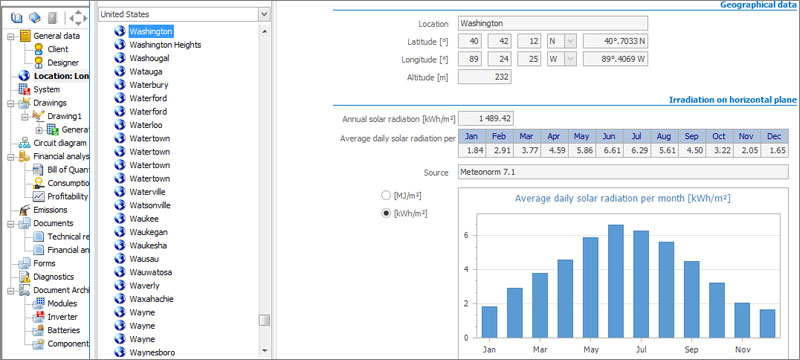
Task: Click the Source field with Meteonorm 7.1
Action: [623, 172]
